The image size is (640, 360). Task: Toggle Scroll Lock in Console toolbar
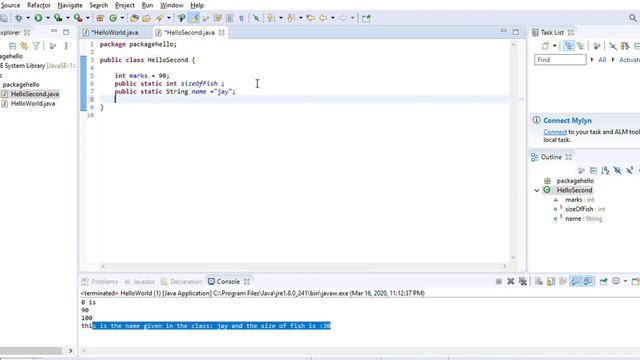point(551,281)
